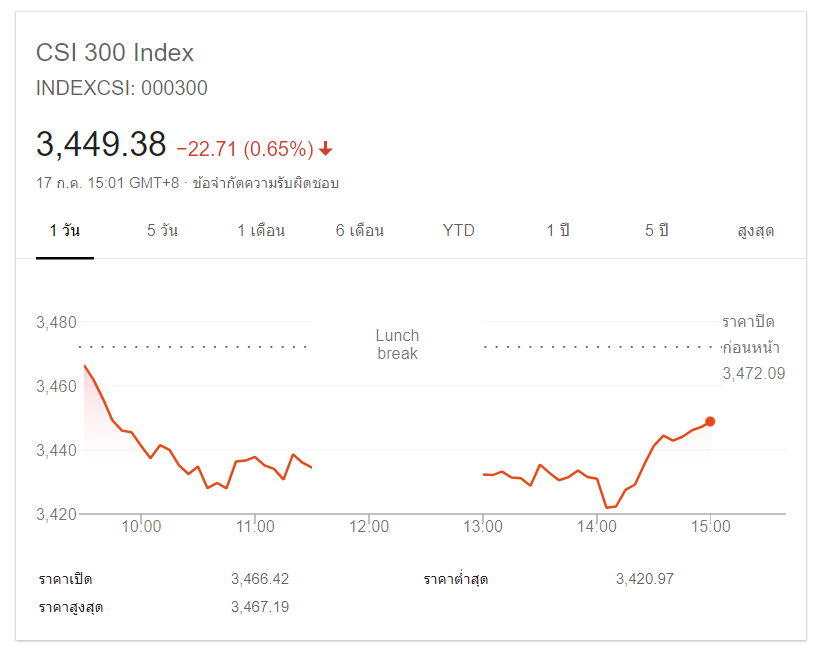Click the ราคาเปิด value 3,466.42
Viewport: 828px width, 659px height.
tap(259, 579)
